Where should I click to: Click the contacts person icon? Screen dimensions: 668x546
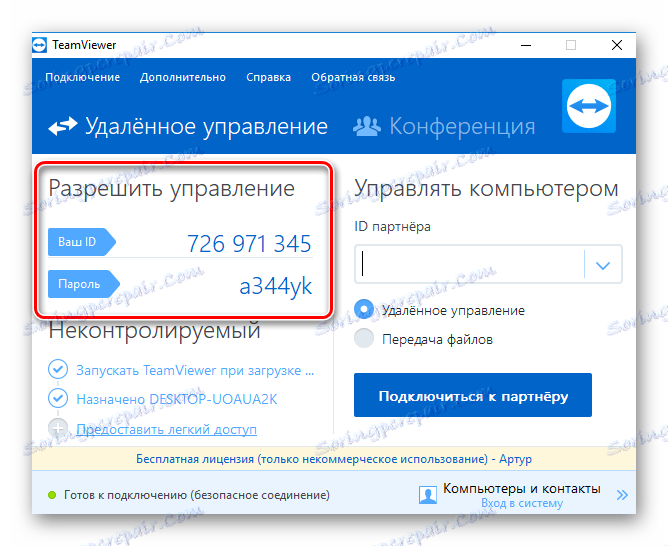[428, 495]
